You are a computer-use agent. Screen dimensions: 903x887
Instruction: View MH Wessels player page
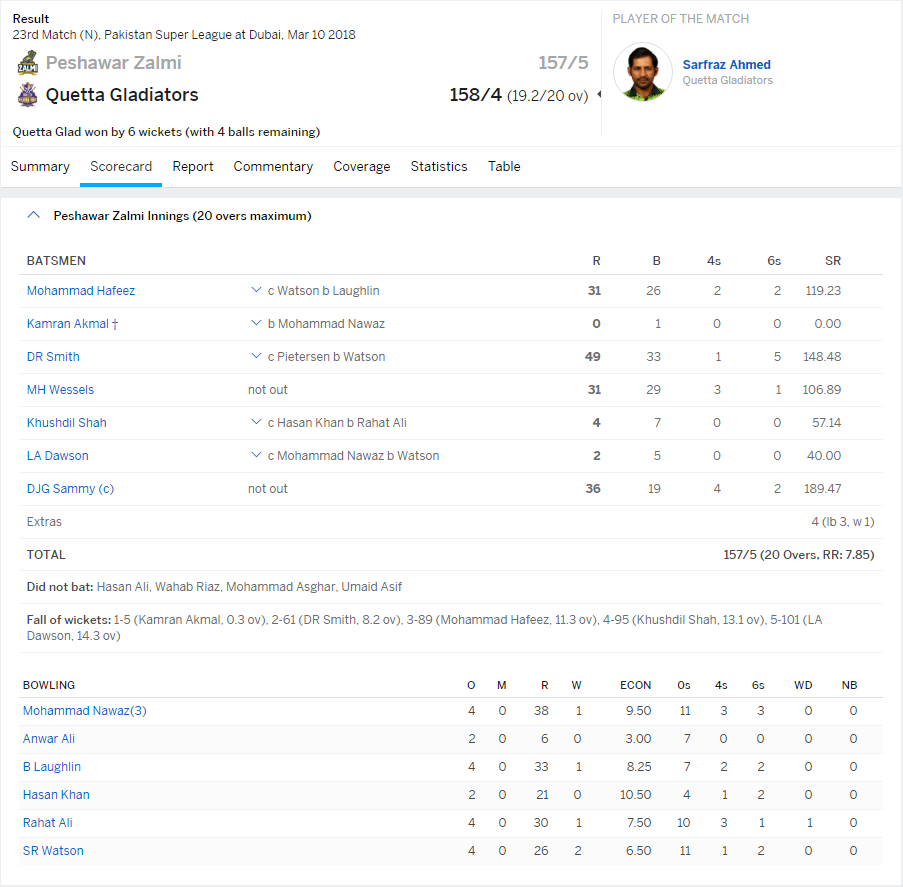tap(60, 390)
